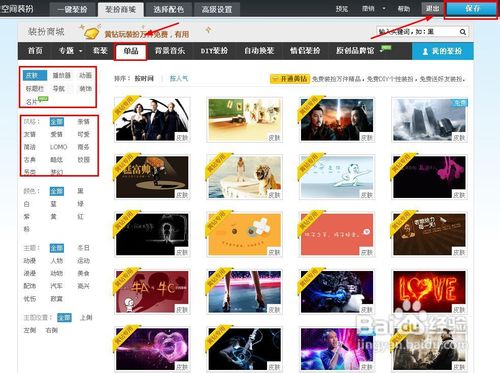
Task: Open the 自动换装 section
Action: coord(259,51)
